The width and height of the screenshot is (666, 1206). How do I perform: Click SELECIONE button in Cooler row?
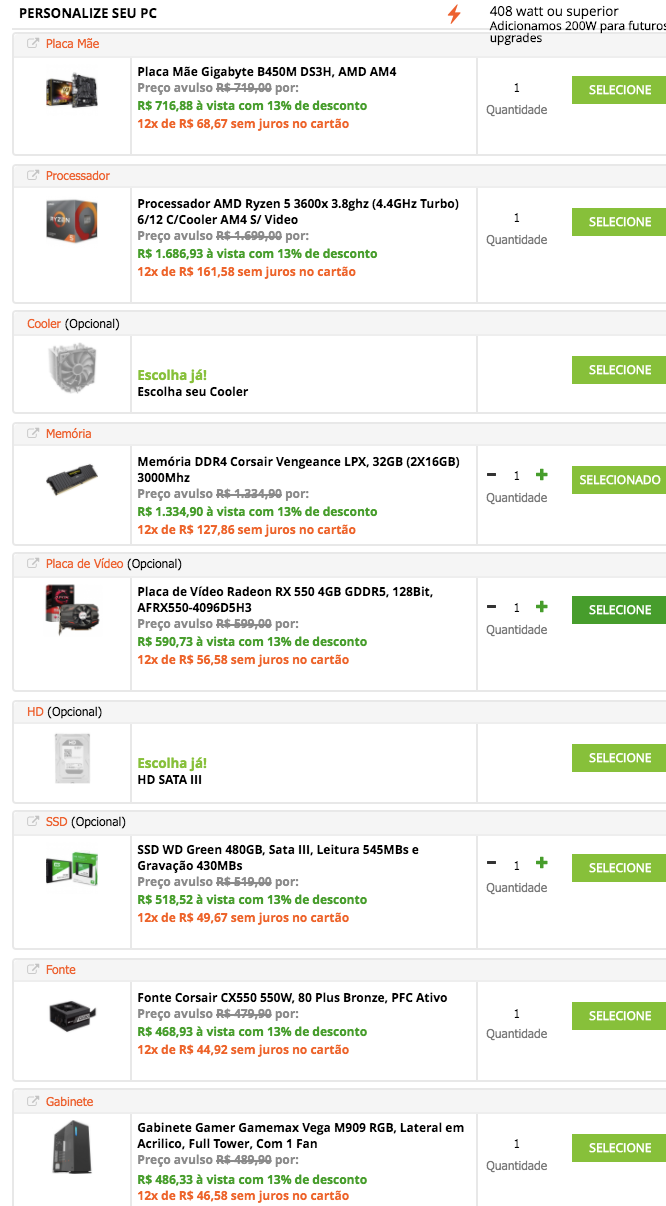(619, 370)
